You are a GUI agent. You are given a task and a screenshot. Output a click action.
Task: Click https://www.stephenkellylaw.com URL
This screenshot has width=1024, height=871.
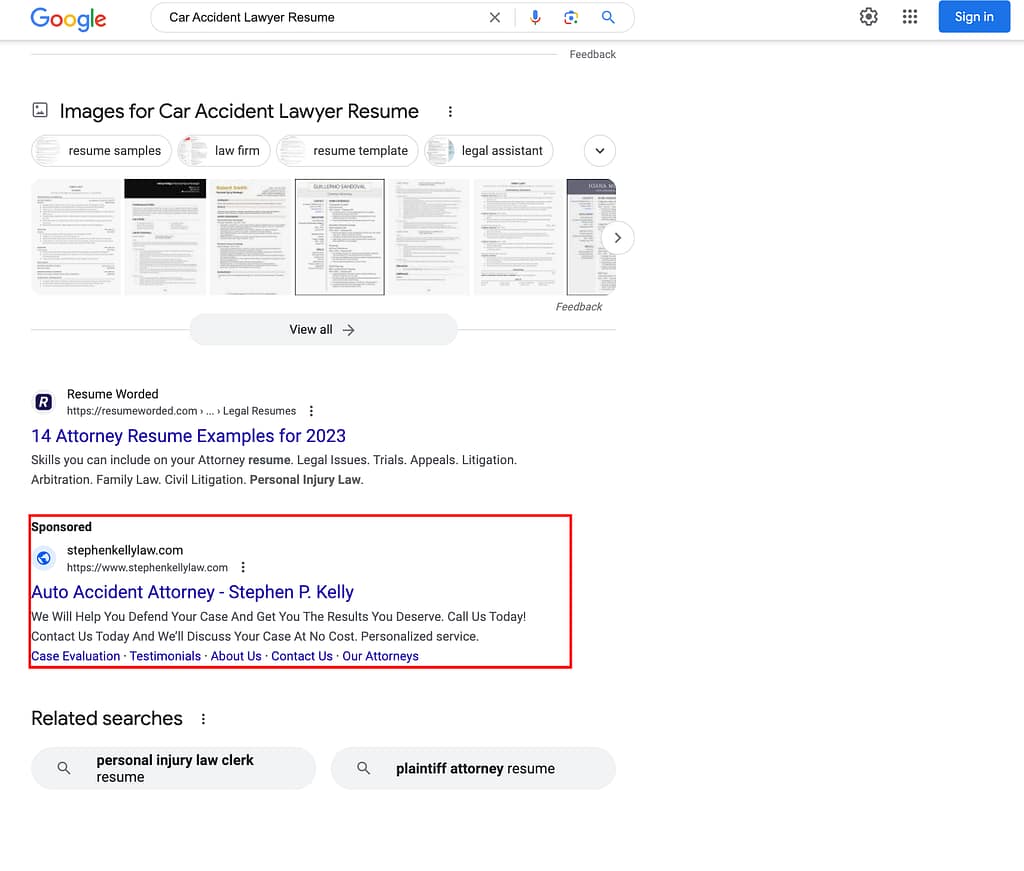pyautogui.click(x=147, y=568)
